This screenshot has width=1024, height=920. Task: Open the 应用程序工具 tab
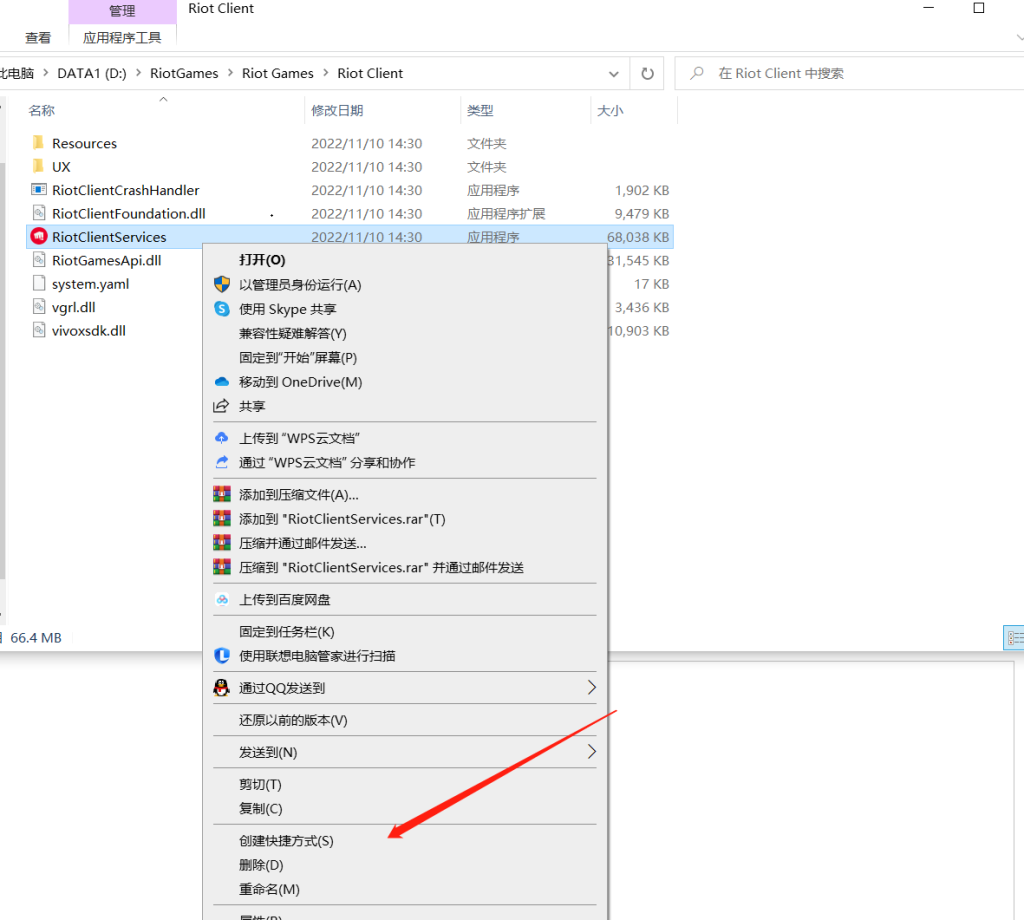point(122,38)
